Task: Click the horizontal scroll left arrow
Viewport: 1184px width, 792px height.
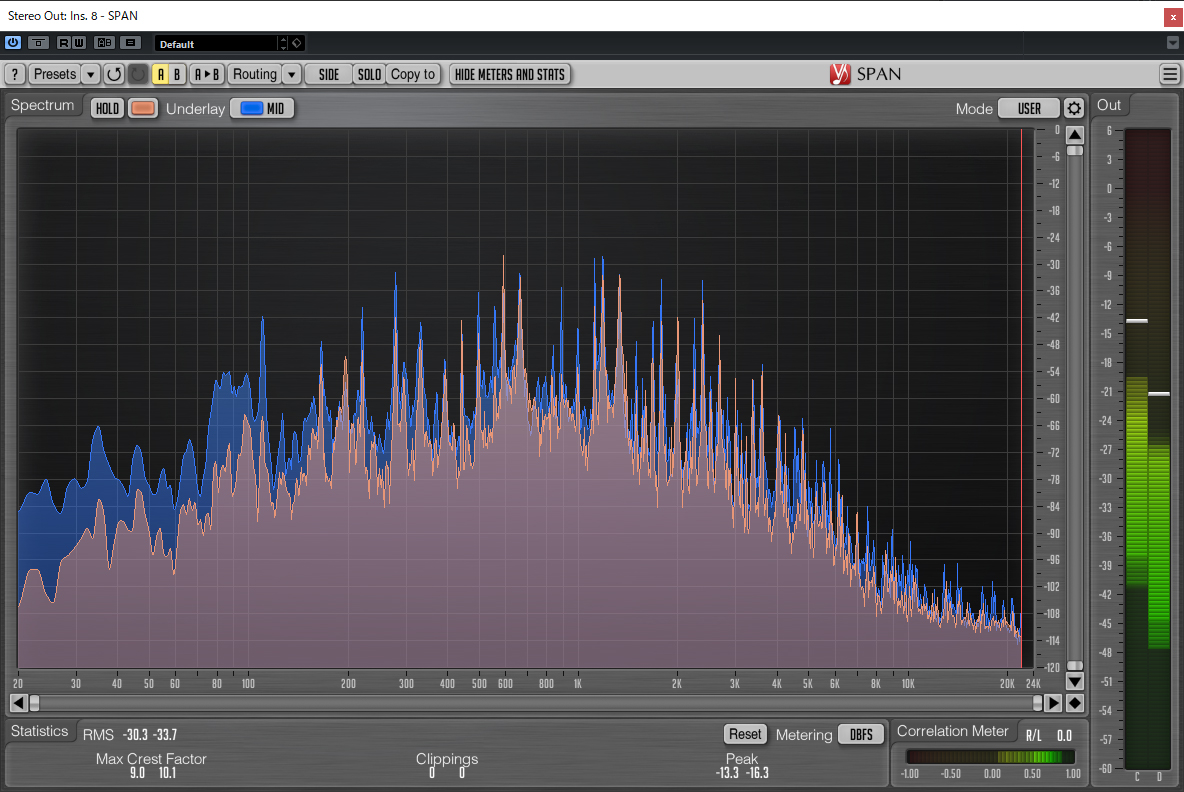Action: 19,703
